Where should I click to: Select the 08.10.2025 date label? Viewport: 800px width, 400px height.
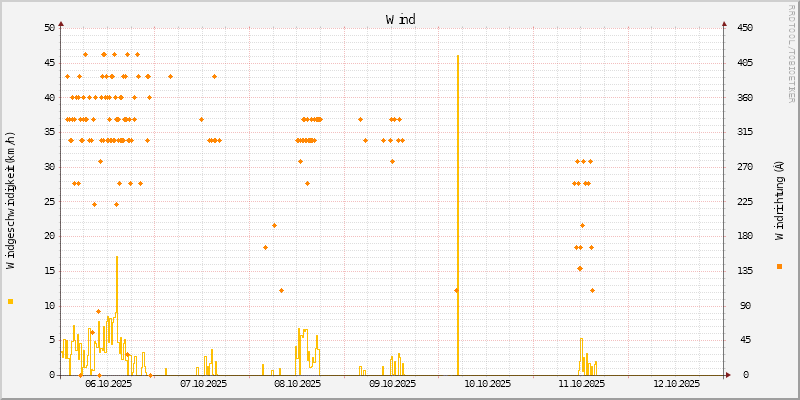(x=297, y=383)
